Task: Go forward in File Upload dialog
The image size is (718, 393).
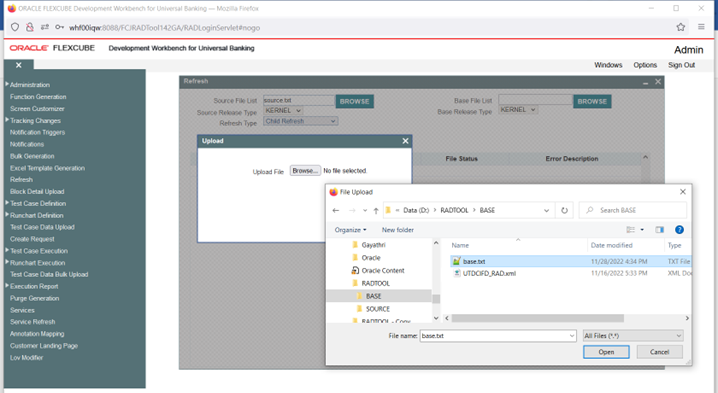Action: click(x=352, y=210)
